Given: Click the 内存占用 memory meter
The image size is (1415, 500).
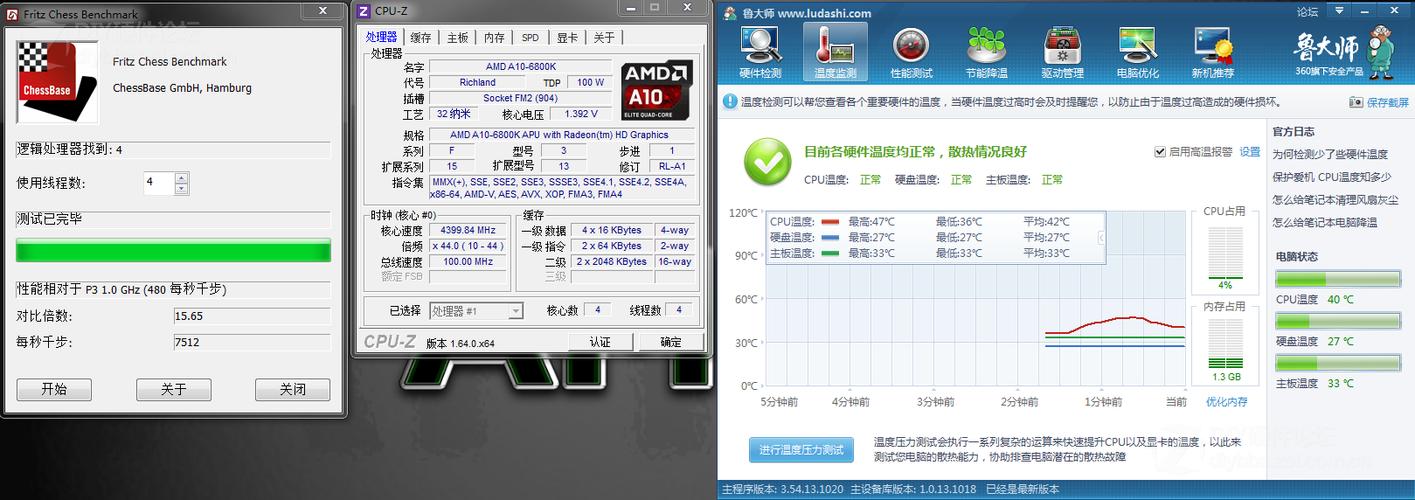Looking at the screenshot, I should coord(1225,344).
